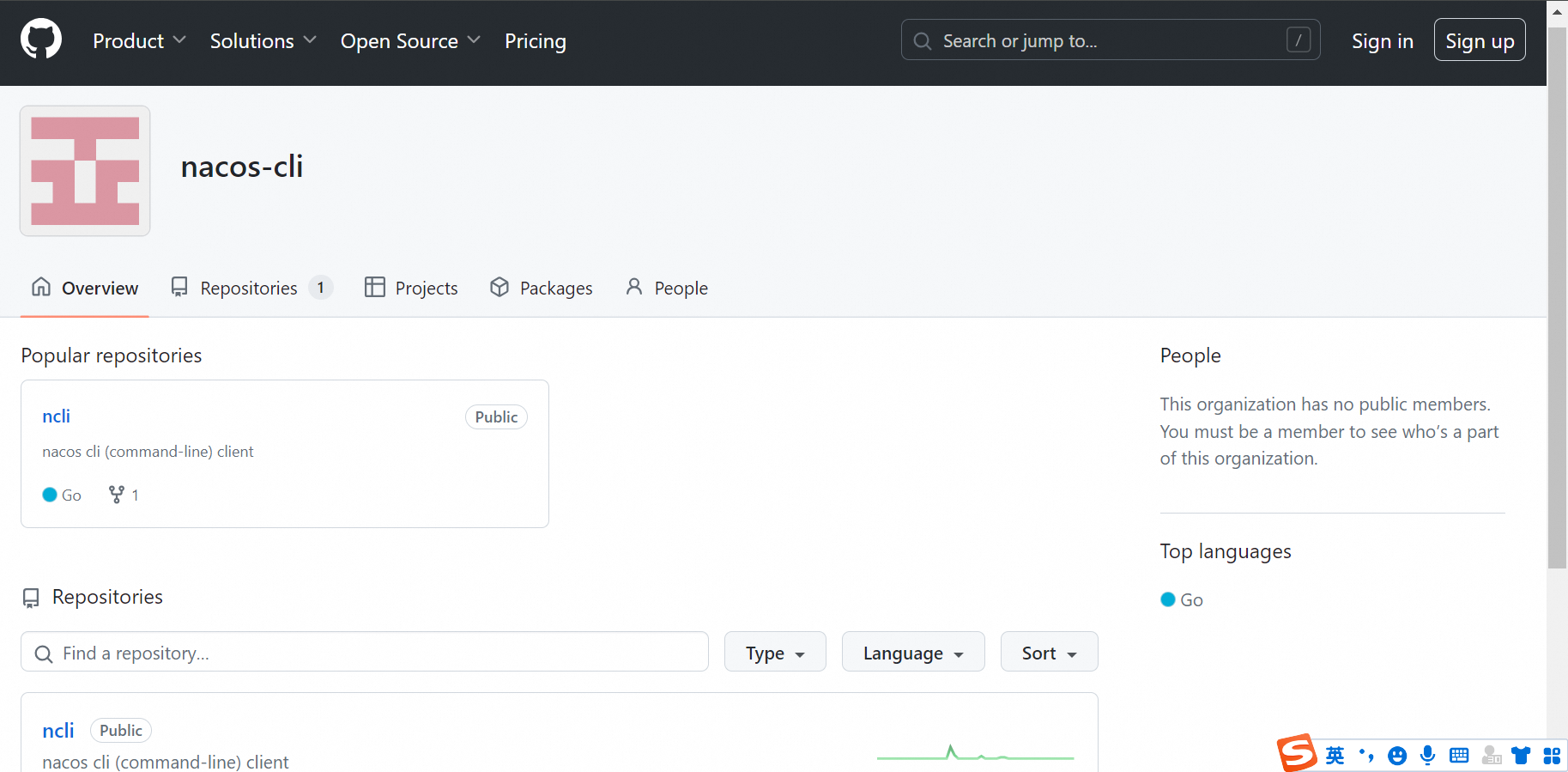Switch to the People tab
This screenshot has height=772, width=1568.
[667, 288]
